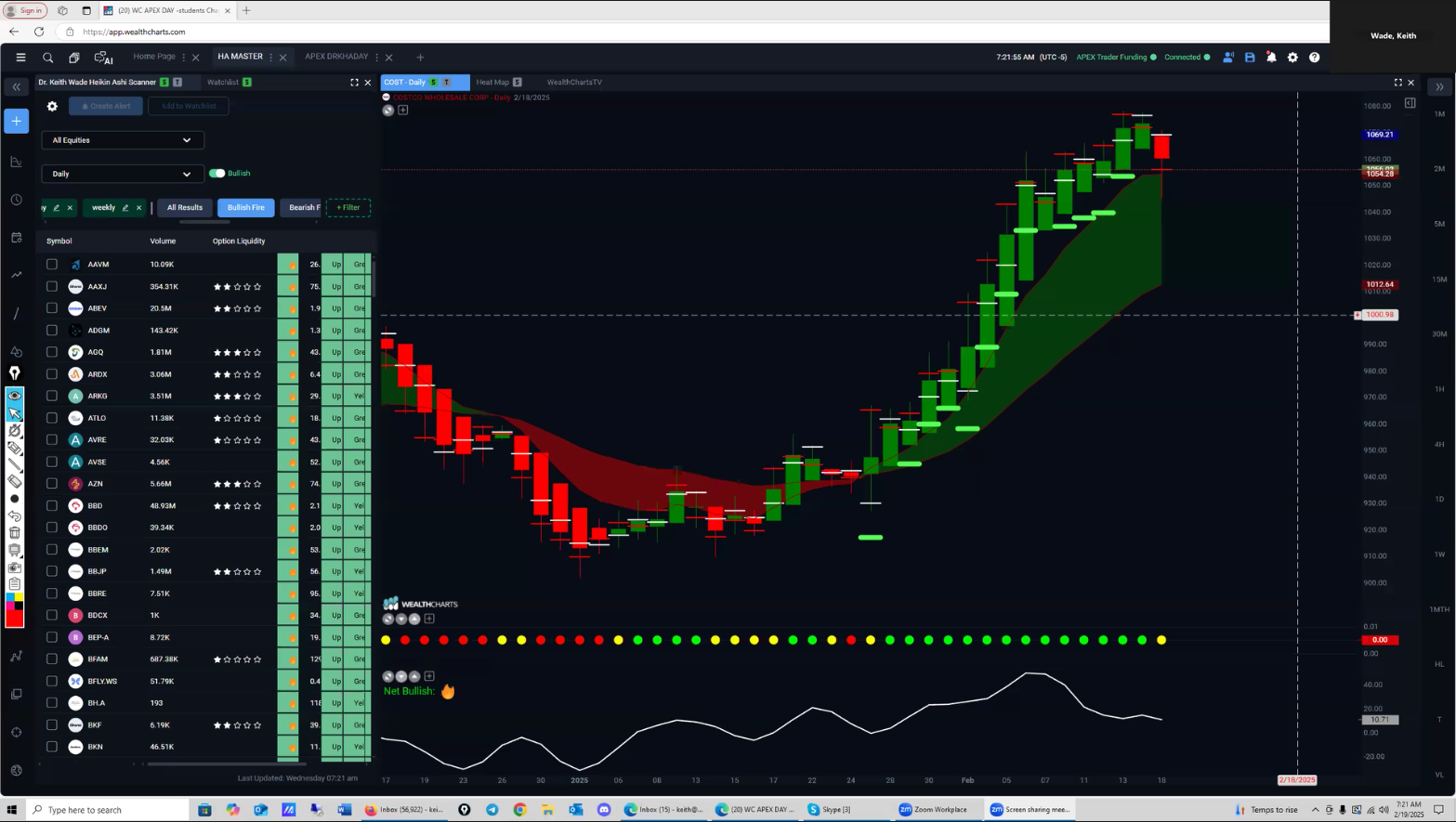Expand the Net Bullish indicator plus button

click(429, 676)
